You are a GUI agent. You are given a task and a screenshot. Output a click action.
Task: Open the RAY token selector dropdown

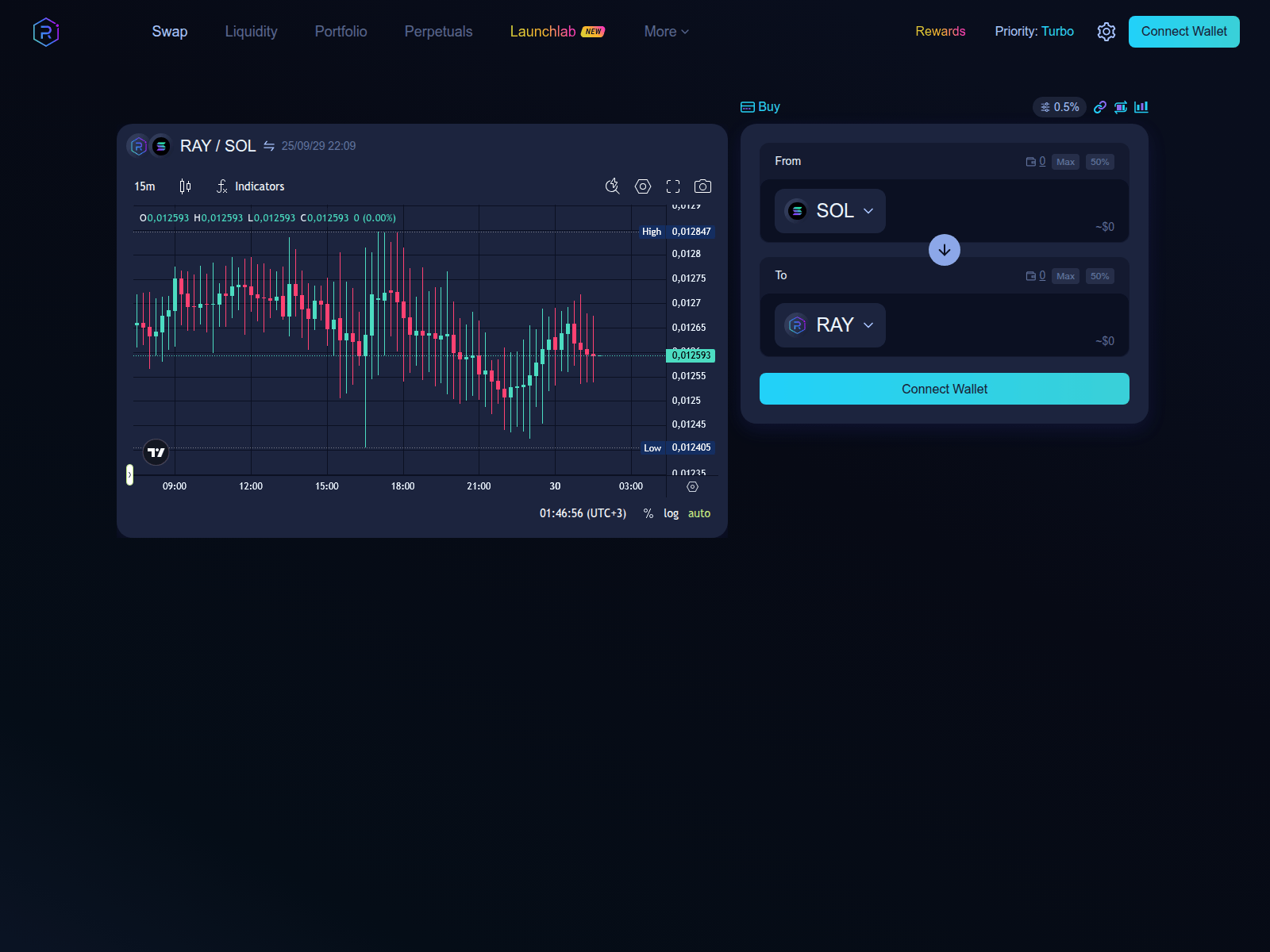click(x=829, y=324)
